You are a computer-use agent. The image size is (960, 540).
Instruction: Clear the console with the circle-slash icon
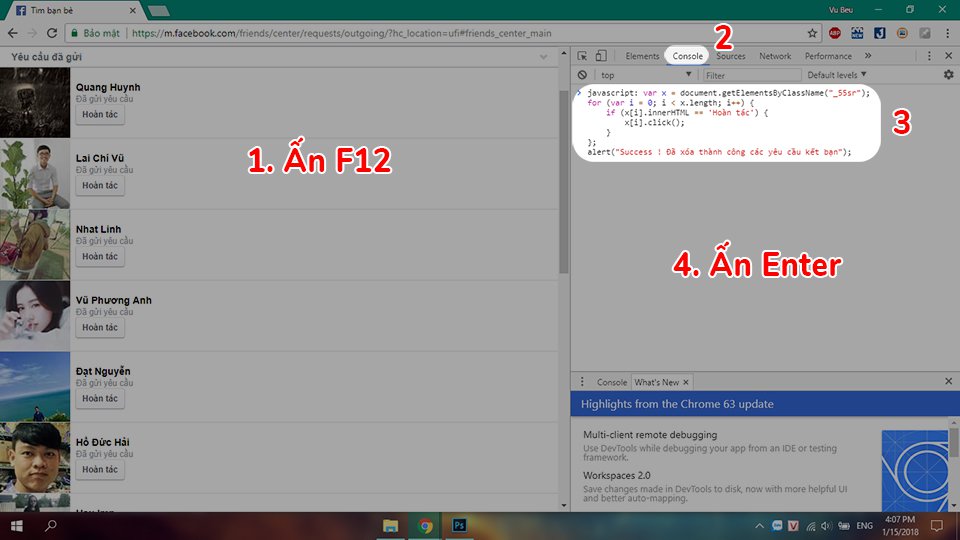[x=582, y=75]
